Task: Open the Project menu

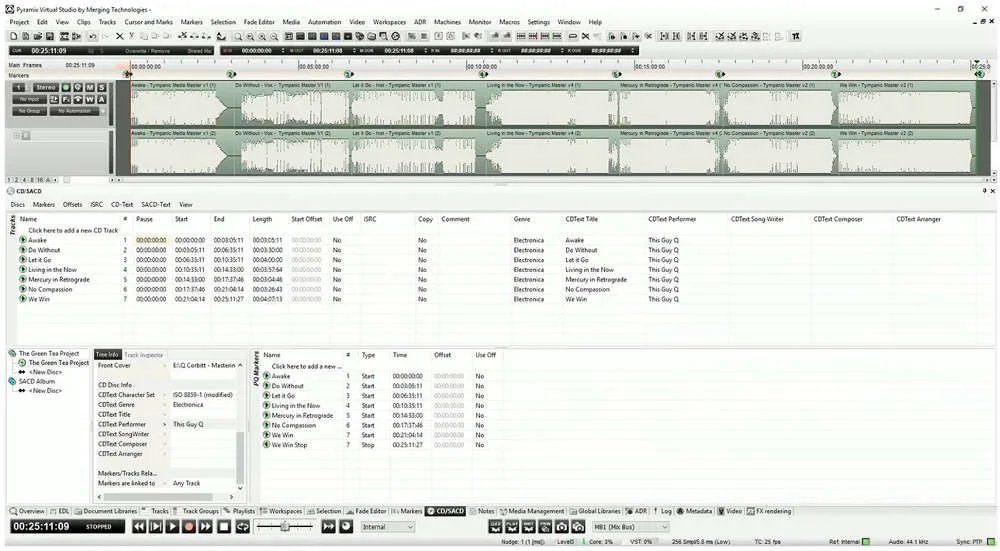Action: point(19,22)
